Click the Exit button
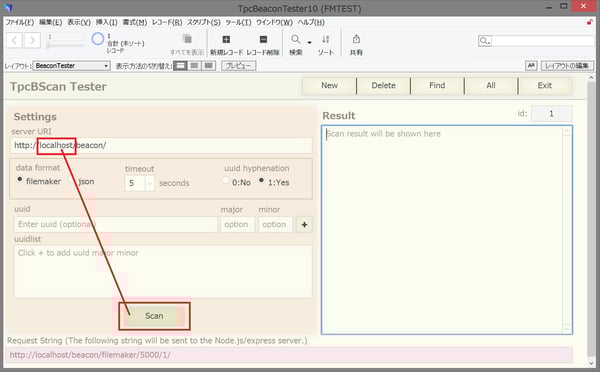Viewport: 600px width, 372px height. (x=545, y=85)
